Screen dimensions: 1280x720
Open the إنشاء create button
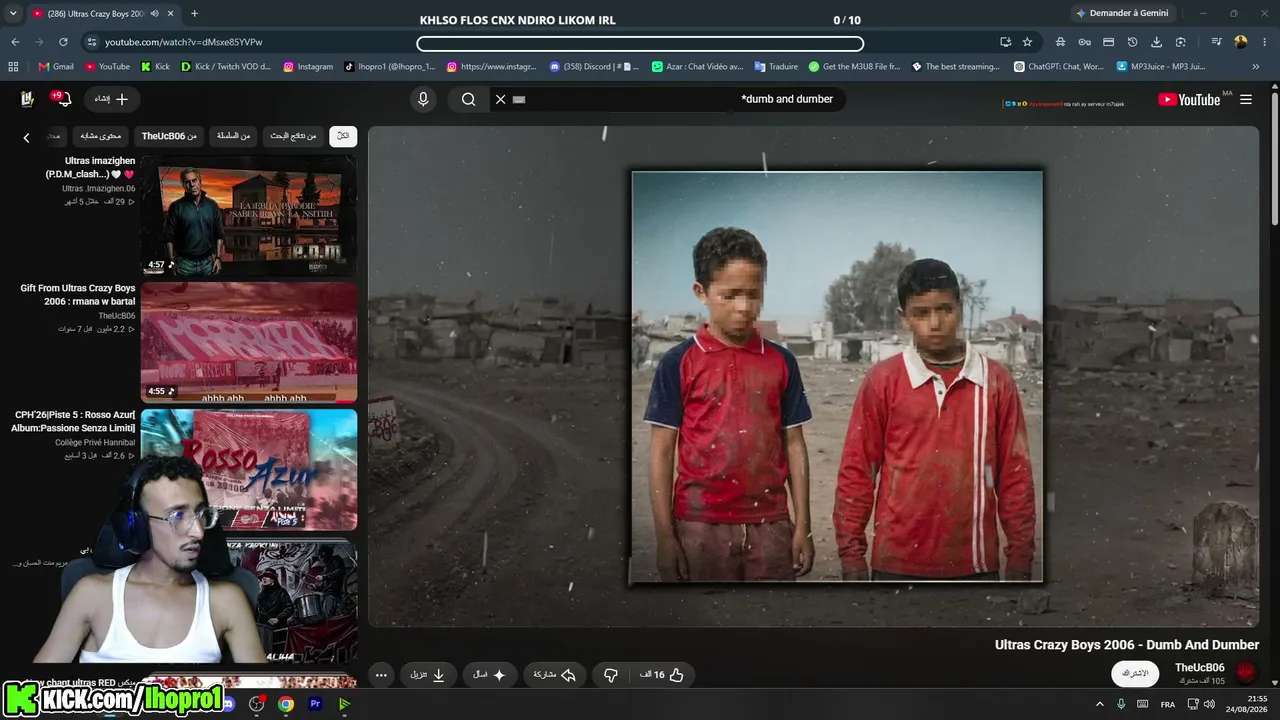click(111, 99)
